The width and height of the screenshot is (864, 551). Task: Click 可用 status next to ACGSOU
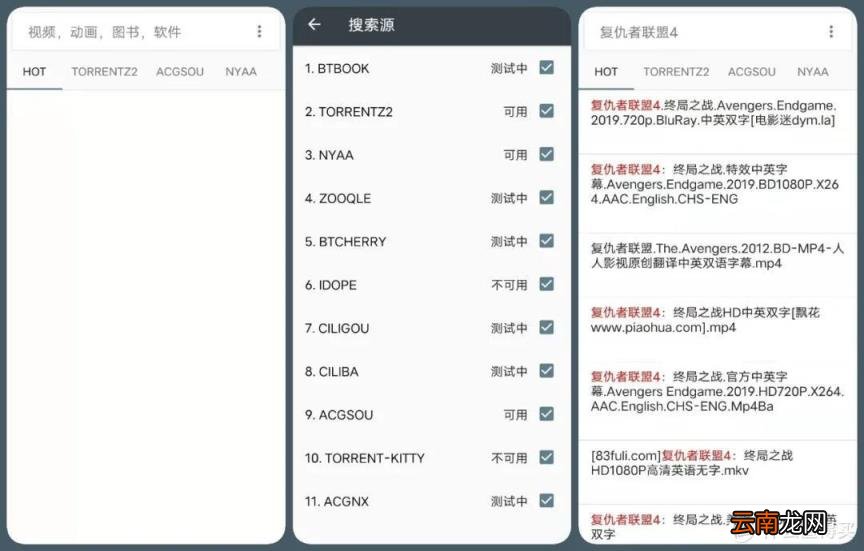[515, 415]
